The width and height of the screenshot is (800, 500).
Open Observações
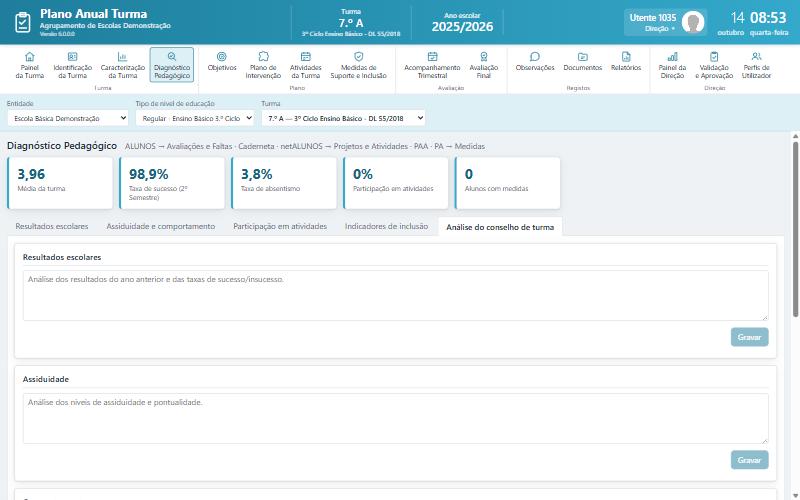tap(535, 61)
